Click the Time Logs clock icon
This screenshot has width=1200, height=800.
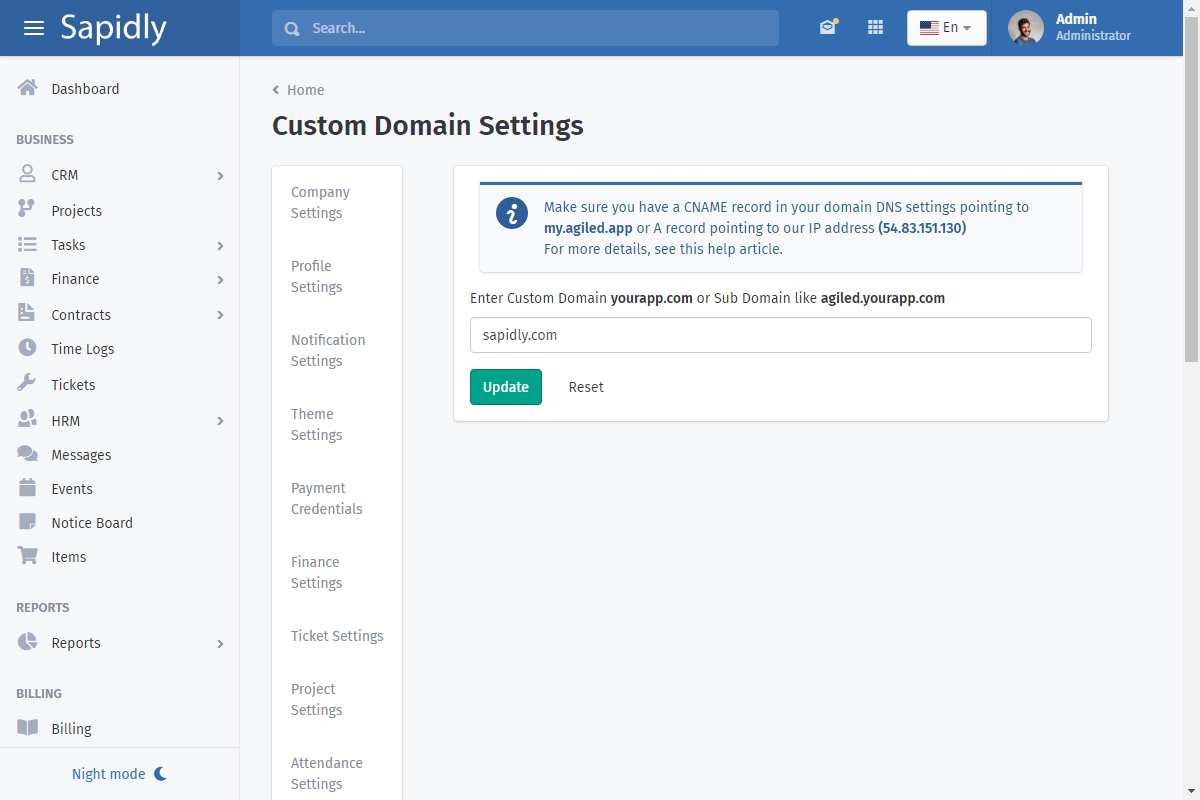[x=27, y=348]
